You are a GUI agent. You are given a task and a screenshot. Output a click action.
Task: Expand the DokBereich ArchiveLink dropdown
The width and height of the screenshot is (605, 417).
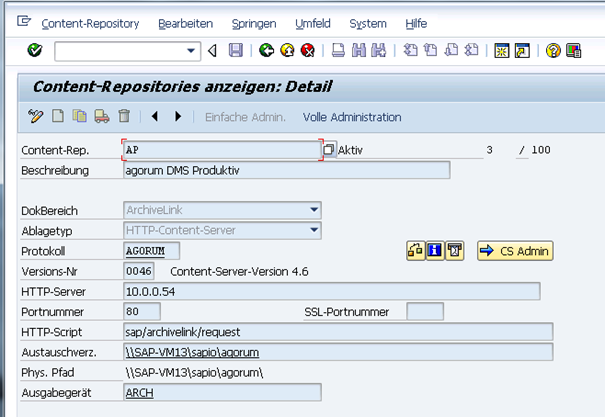click(314, 210)
